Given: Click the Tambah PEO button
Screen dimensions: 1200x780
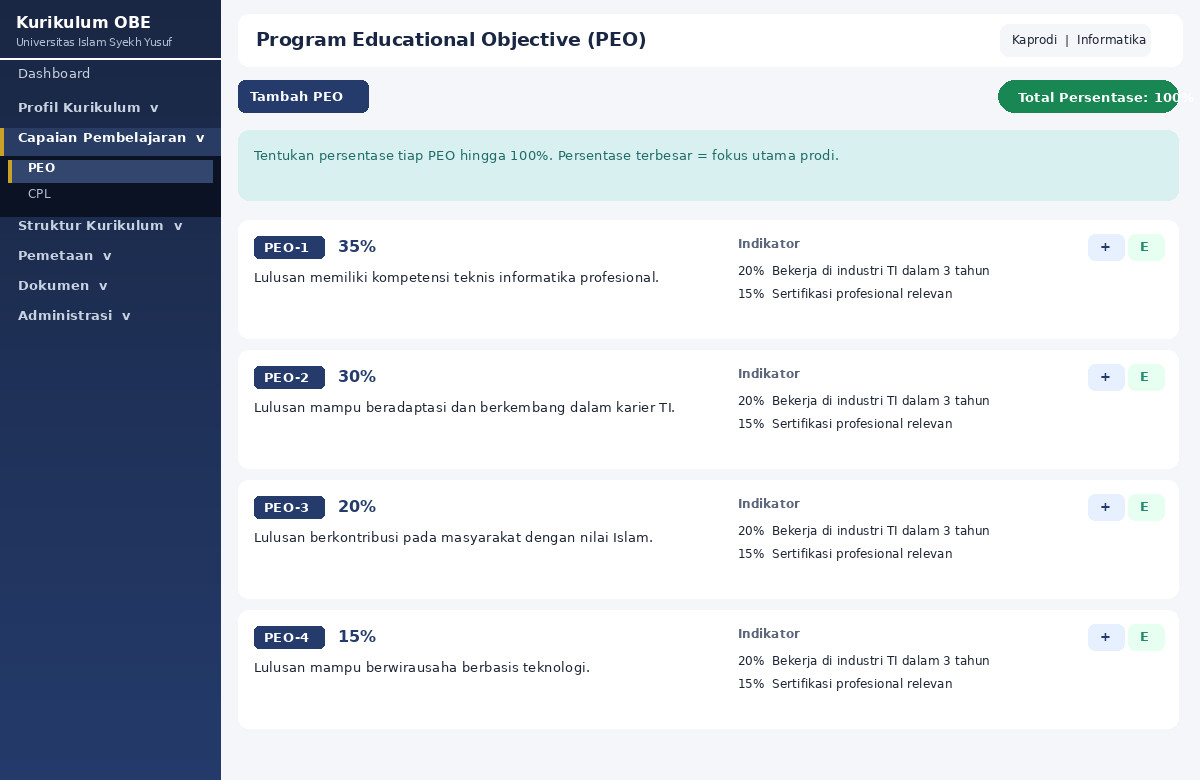Looking at the screenshot, I should click(303, 97).
